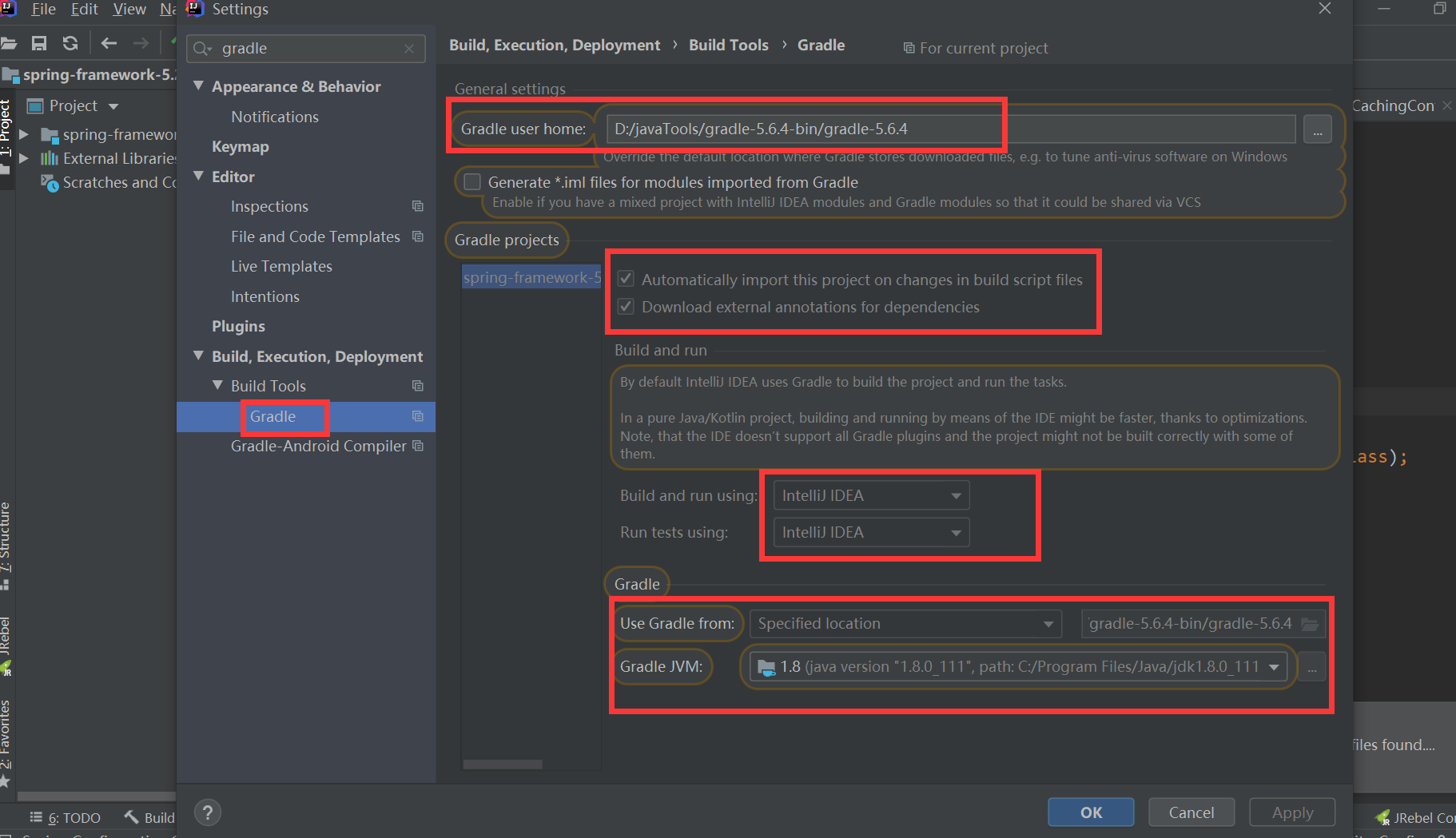Click the OK button
Screen dimensions: 1456x838
(x=1091, y=812)
